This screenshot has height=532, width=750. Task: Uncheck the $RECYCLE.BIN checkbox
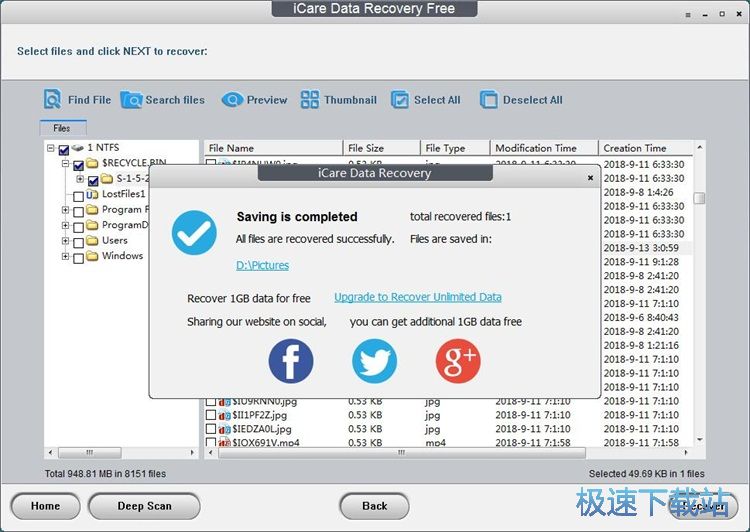point(78,166)
